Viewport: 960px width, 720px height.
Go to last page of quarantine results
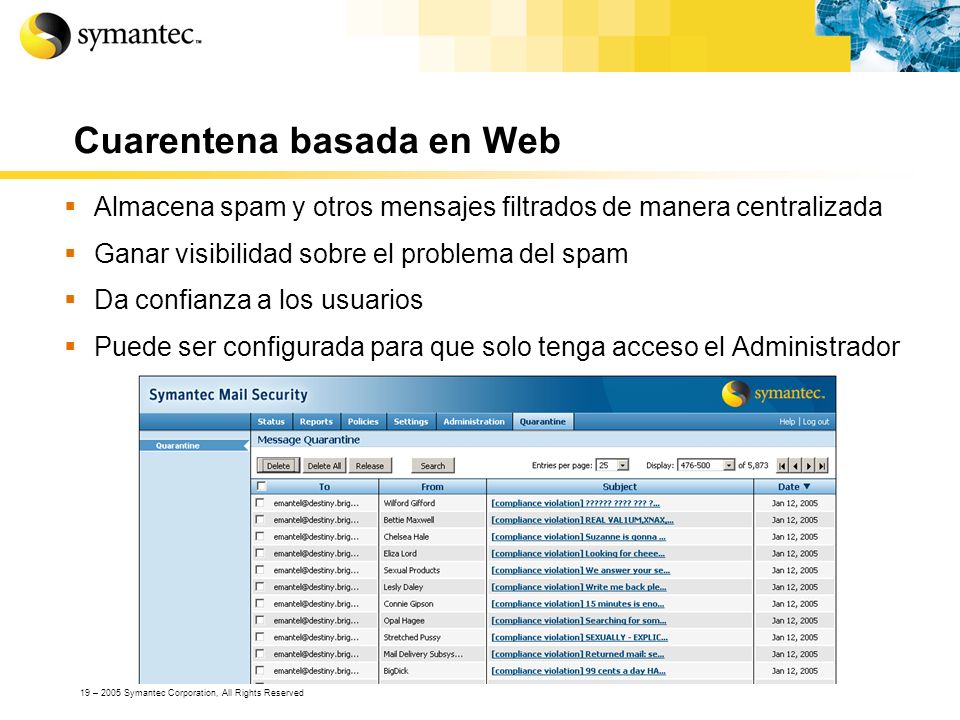pyautogui.click(x=822, y=466)
